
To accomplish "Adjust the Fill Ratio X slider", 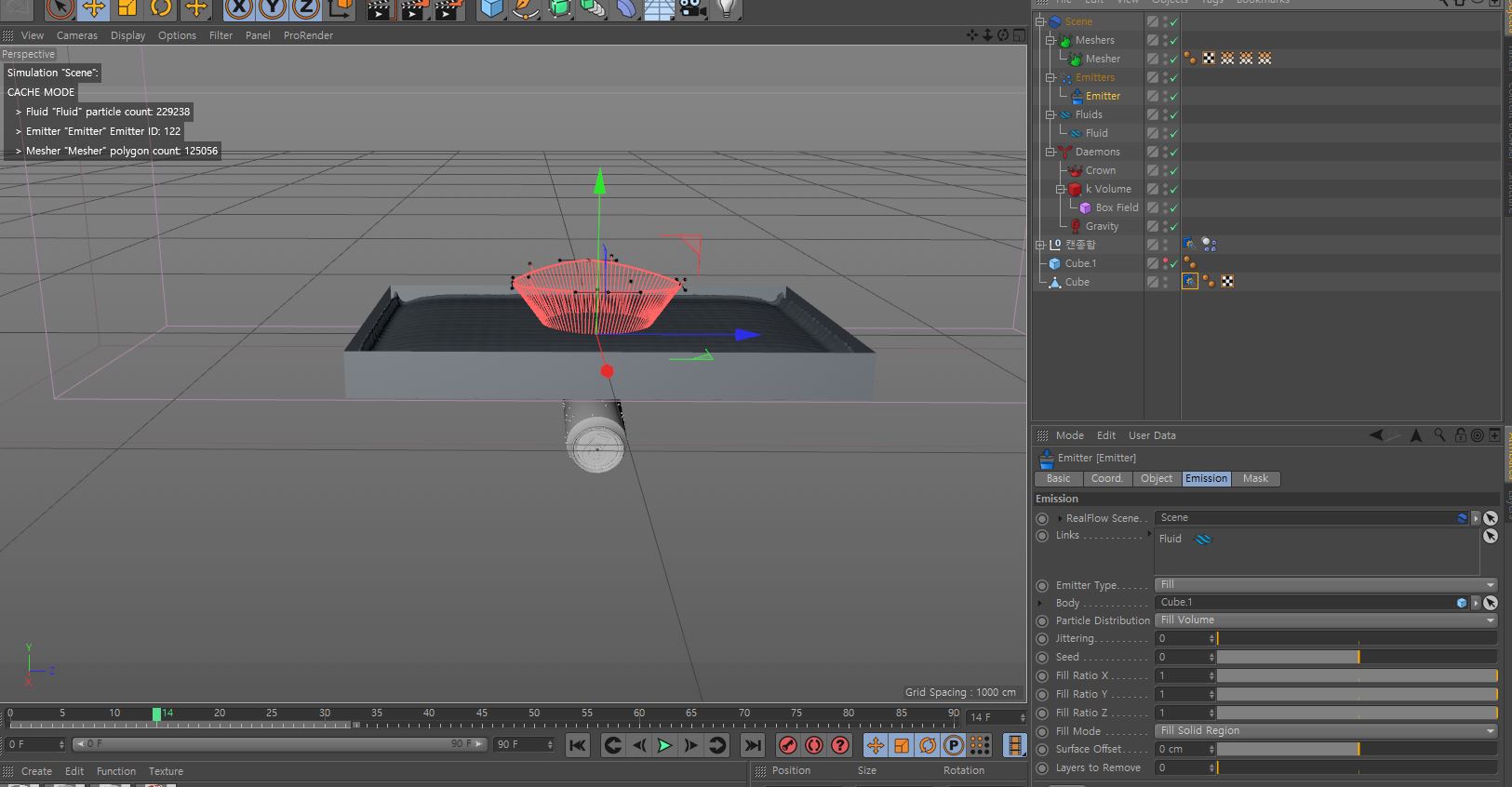I will [x=1358, y=676].
